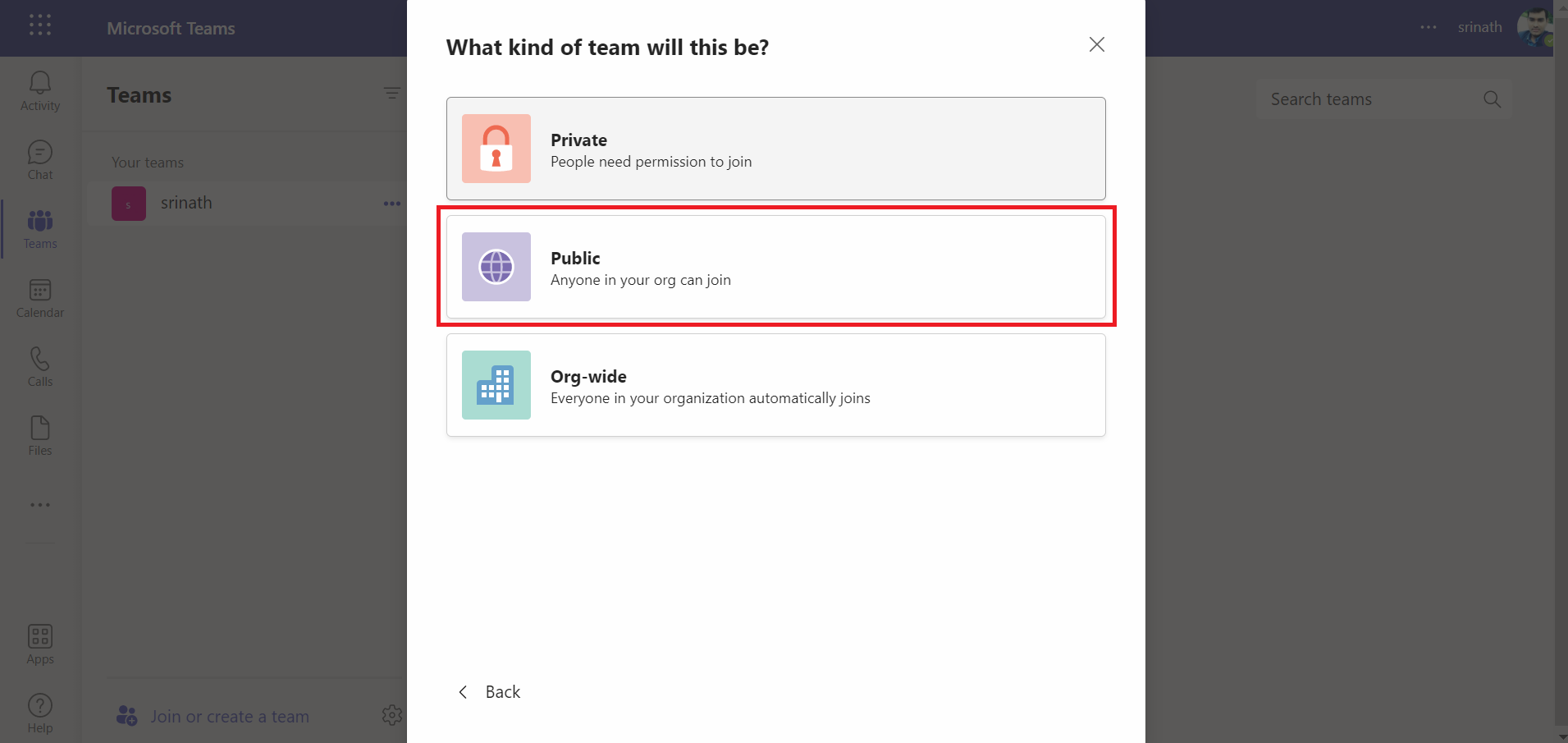Choose the Public team type

(x=775, y=267)
